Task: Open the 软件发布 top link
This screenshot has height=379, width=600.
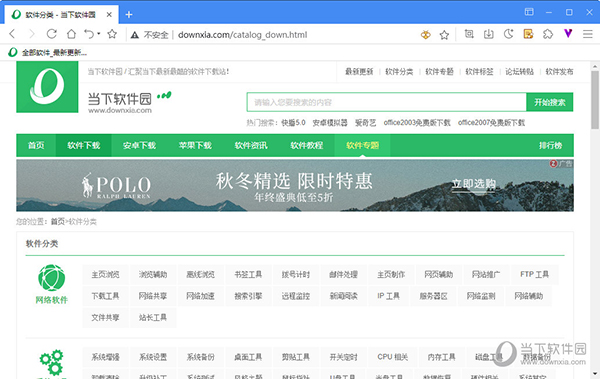Action: (559, 72)
